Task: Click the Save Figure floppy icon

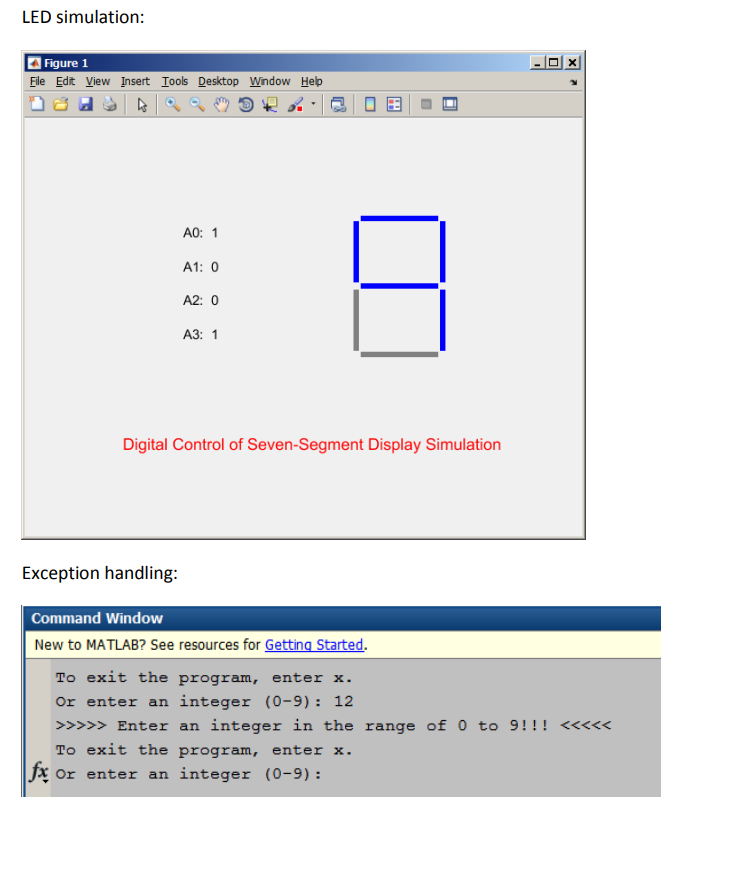Action: [86, 104]
